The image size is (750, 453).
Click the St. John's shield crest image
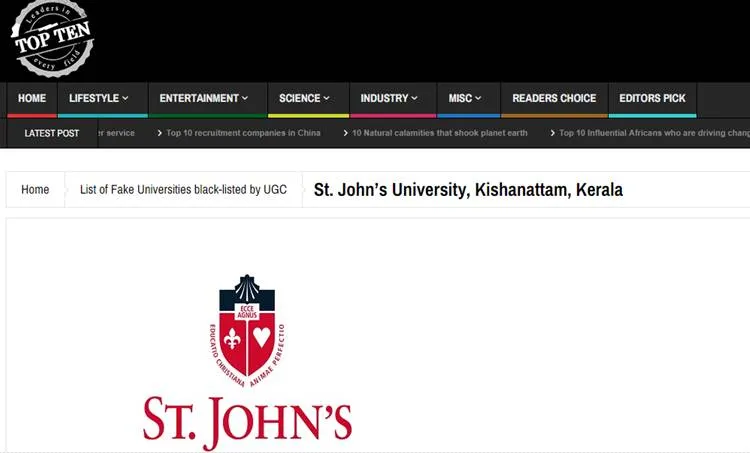pos(247,331)
